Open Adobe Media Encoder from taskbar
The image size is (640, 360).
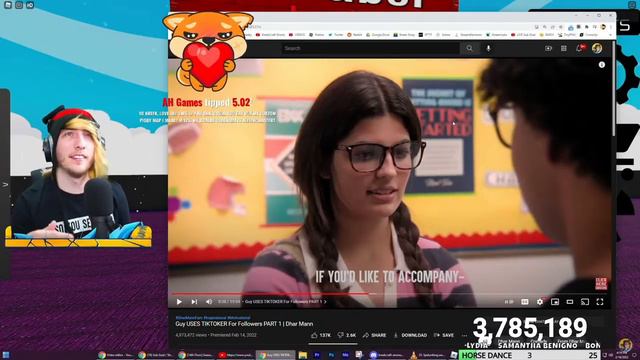345,355
